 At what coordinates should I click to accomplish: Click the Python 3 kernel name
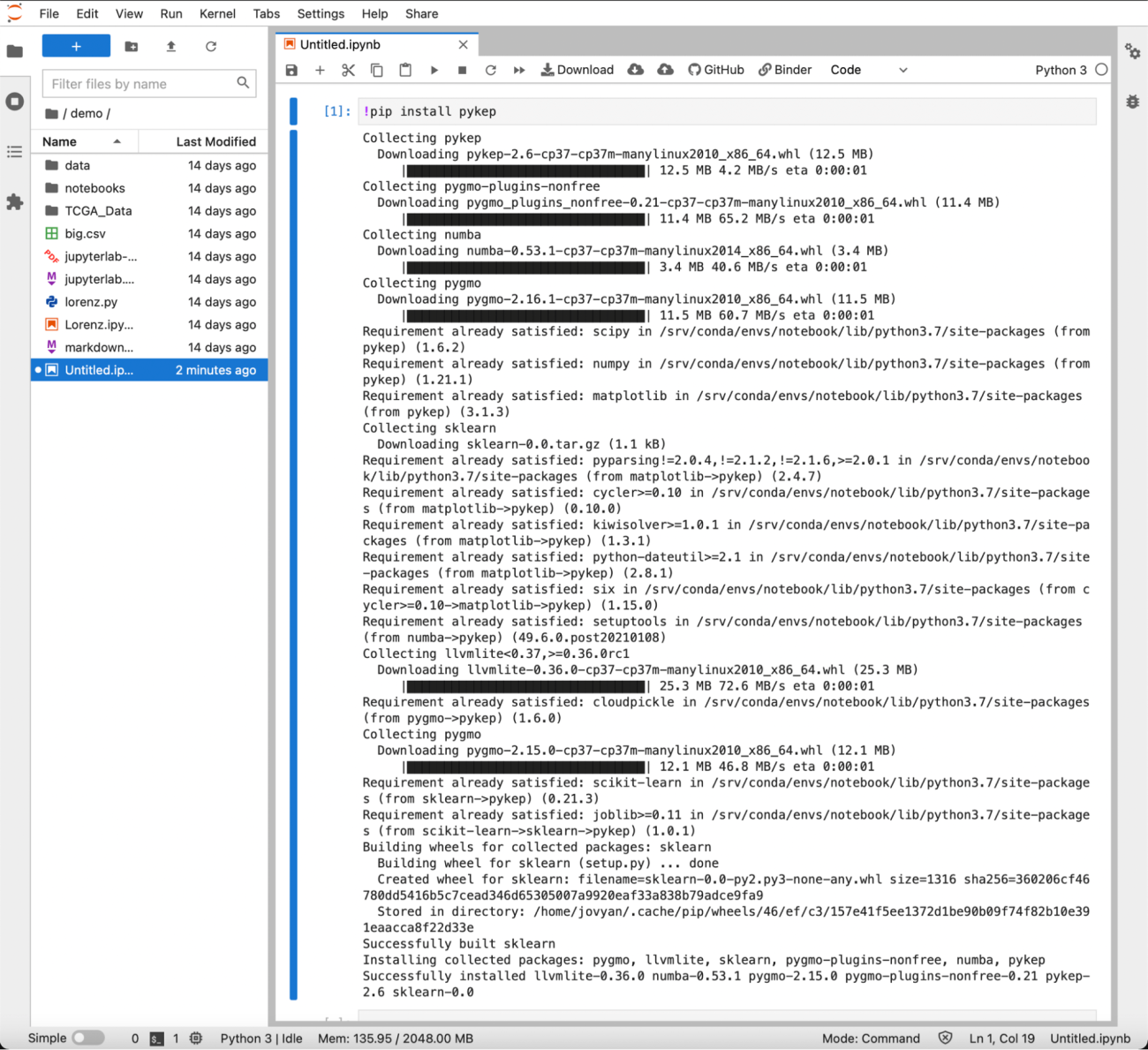tap(1061, 70)
